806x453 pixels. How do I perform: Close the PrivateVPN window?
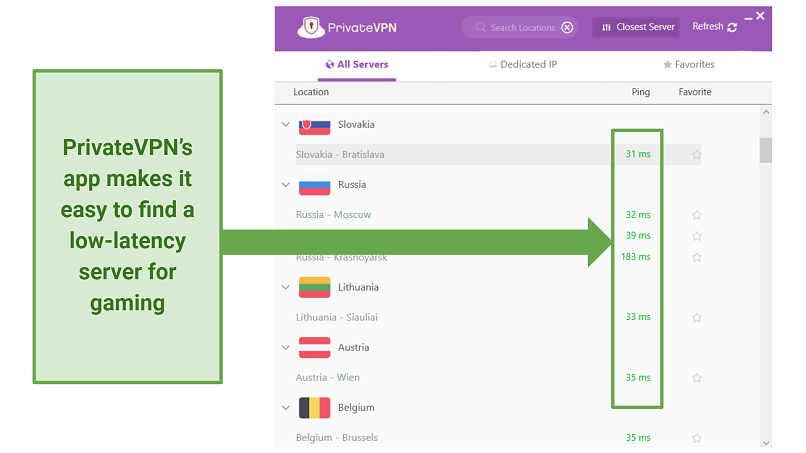coord(760,16)
